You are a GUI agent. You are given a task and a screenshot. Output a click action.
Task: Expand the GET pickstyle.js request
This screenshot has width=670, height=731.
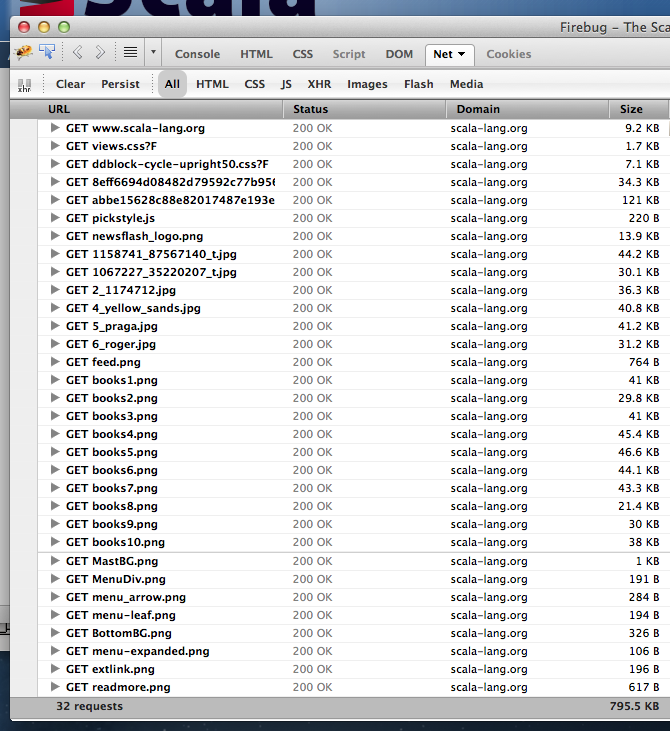click(55, 218)
